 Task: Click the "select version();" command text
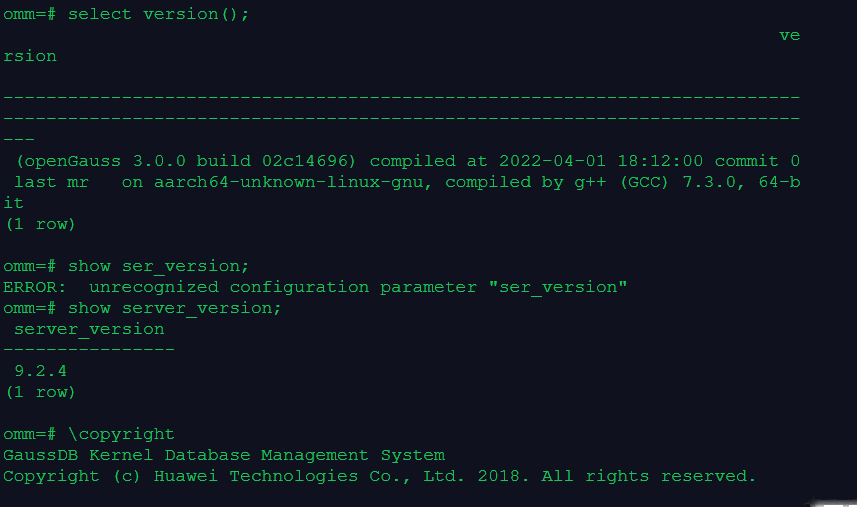(158, 14)
